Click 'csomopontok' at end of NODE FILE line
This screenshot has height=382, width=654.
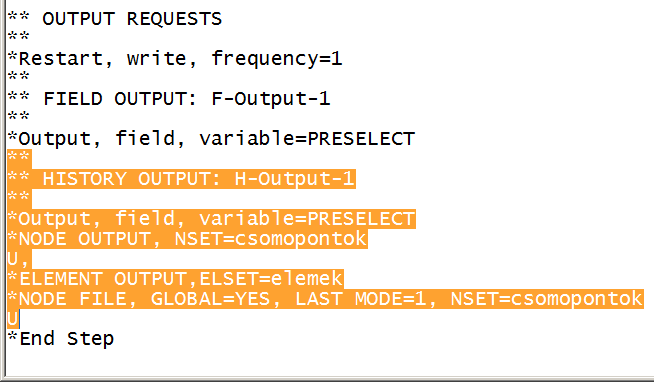(x=577, y=299)
